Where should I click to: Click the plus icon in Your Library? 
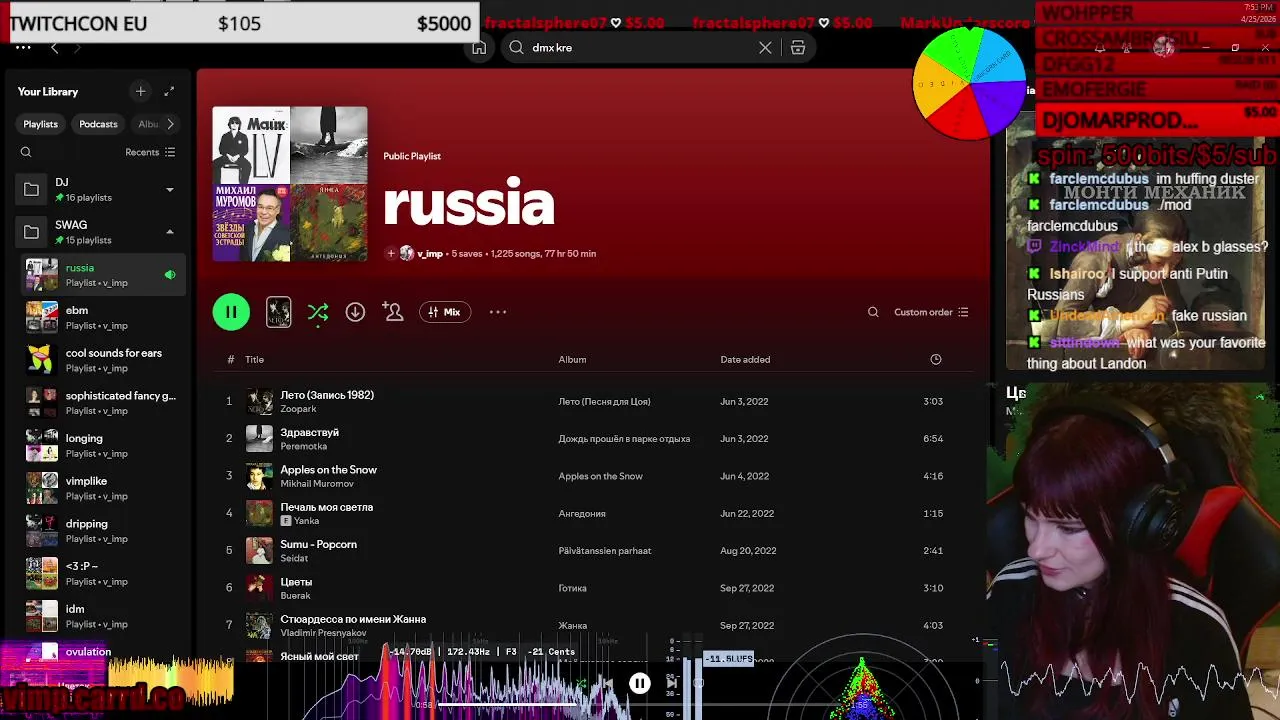point(140,91)
